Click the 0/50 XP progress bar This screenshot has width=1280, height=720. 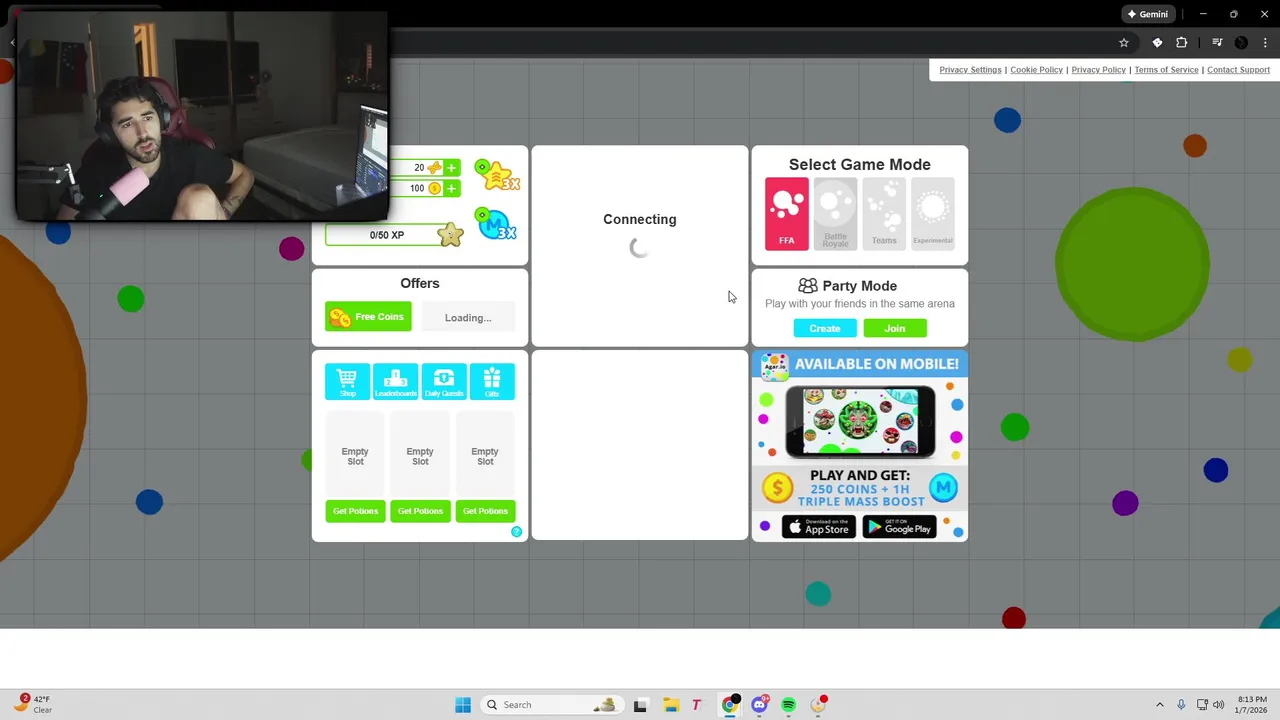tap(387, 235)
